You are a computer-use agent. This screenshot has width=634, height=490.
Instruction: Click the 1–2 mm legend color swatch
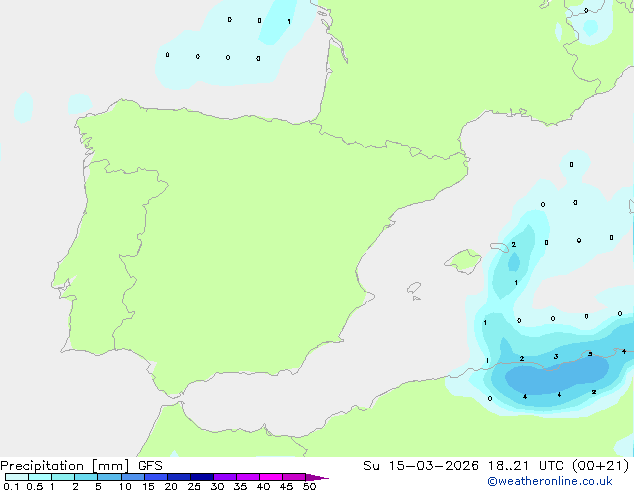point(63,477)
